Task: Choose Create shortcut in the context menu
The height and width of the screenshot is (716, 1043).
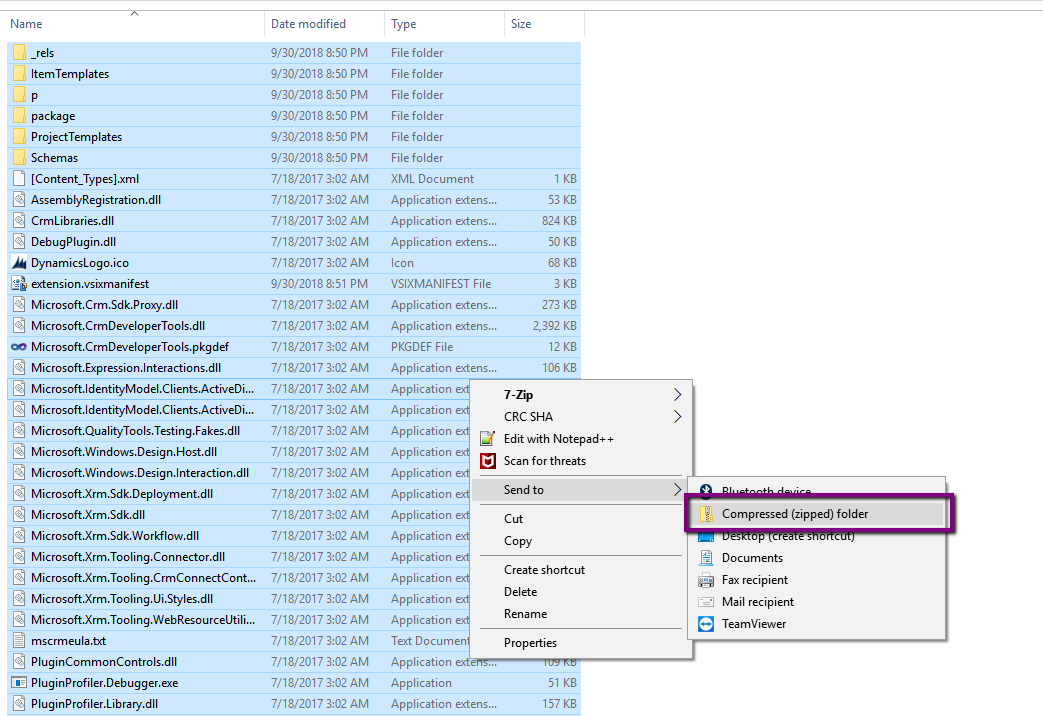Action: pyautogui.click(x=544, y=570)
